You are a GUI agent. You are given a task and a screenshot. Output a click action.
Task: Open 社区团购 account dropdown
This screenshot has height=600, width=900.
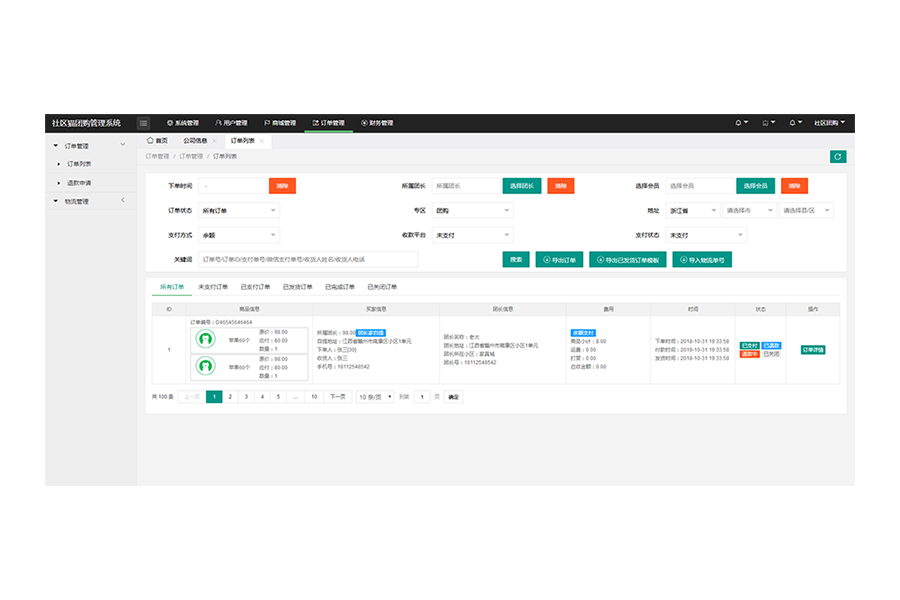pyautogui.click(x=829, y=123)
